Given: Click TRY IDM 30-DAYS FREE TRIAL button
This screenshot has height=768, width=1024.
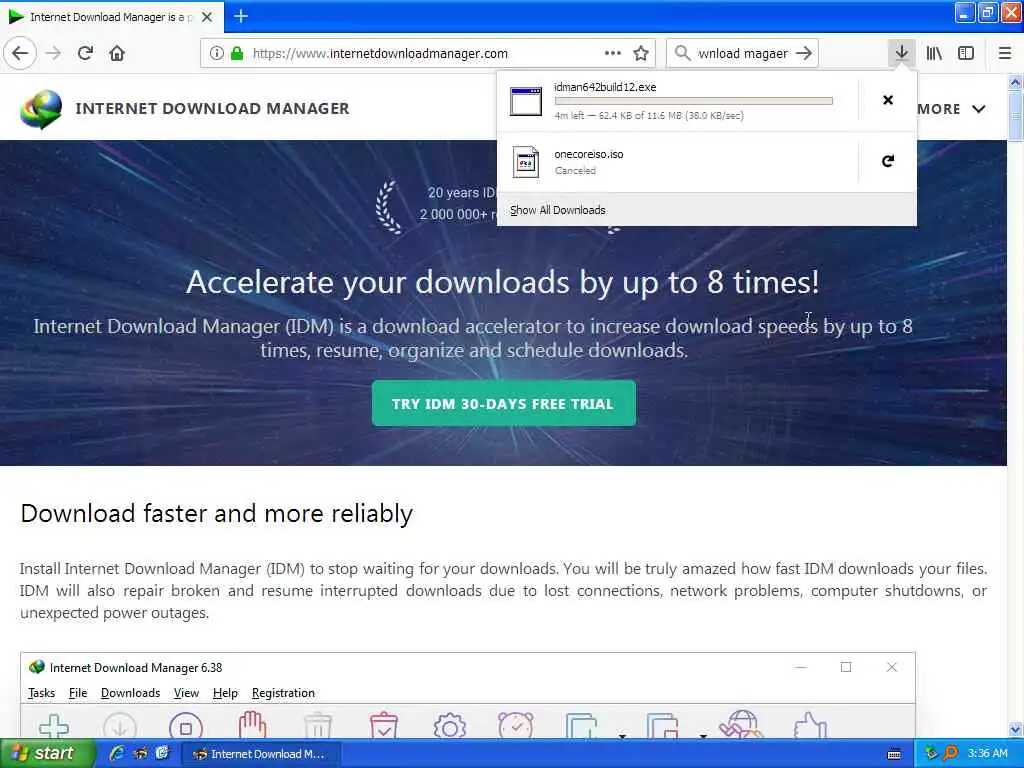Looking at the screenshot, I should click(504, 404).
